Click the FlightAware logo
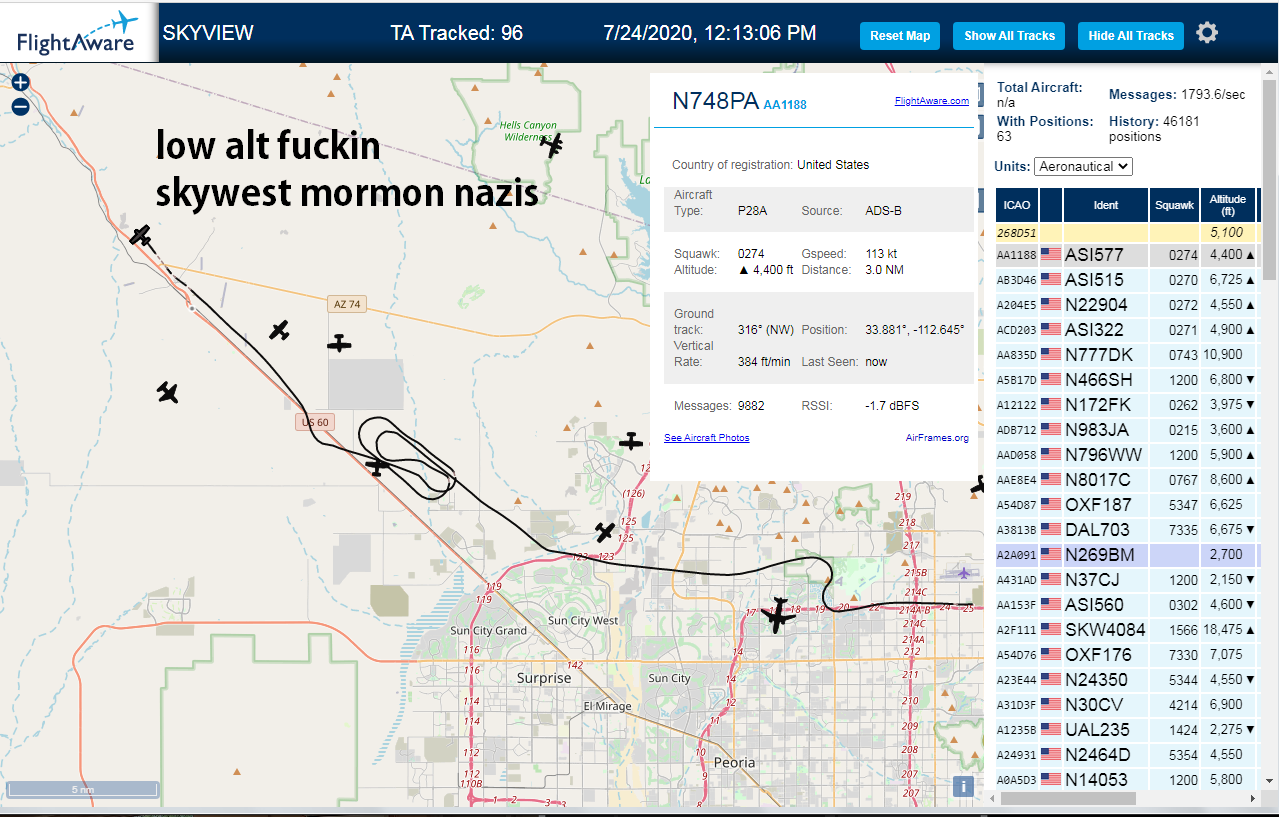The height and width of the screenshot is (817, 1279). pyautogui.click(x=78, y=33)
